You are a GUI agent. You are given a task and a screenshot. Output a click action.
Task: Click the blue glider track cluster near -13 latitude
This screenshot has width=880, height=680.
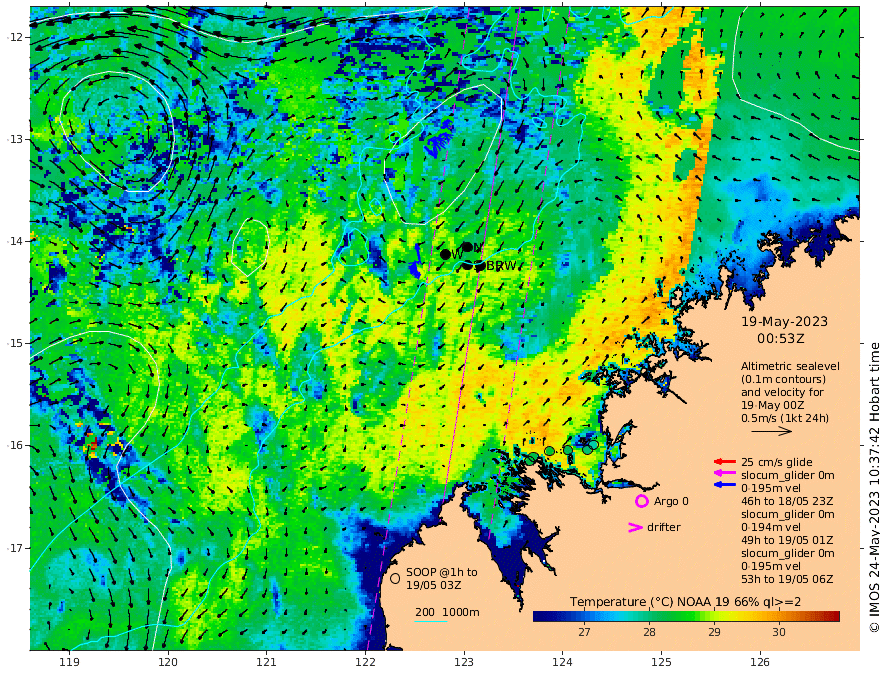click(439, 137)
